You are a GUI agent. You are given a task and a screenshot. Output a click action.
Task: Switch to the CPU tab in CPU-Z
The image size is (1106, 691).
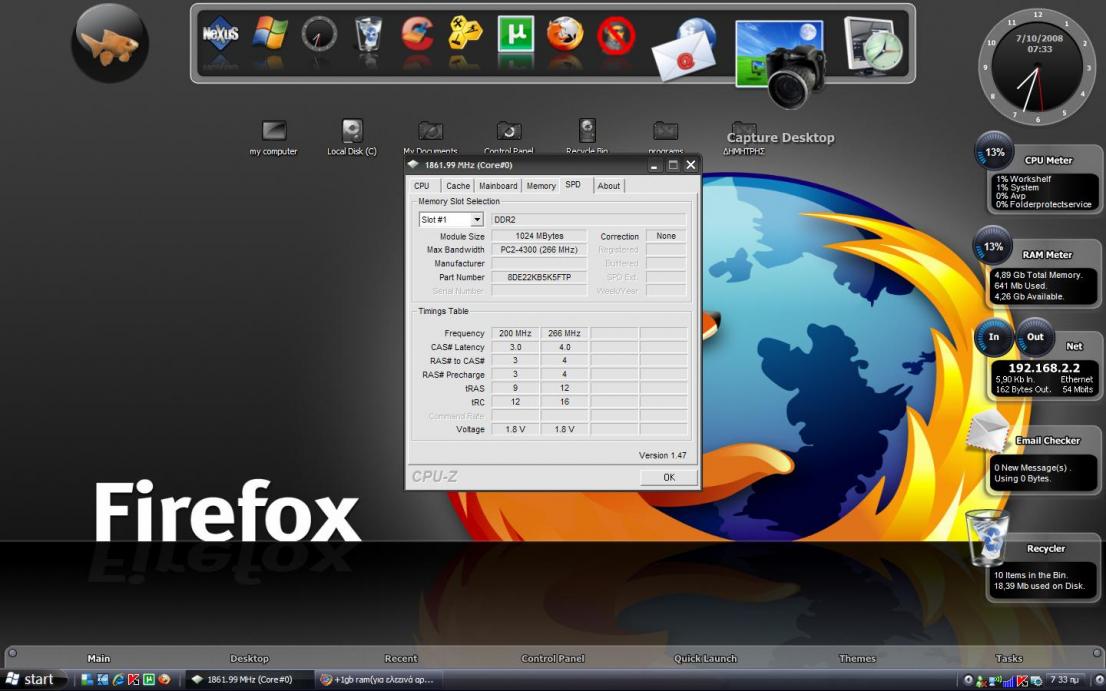(x=422, y=185)
